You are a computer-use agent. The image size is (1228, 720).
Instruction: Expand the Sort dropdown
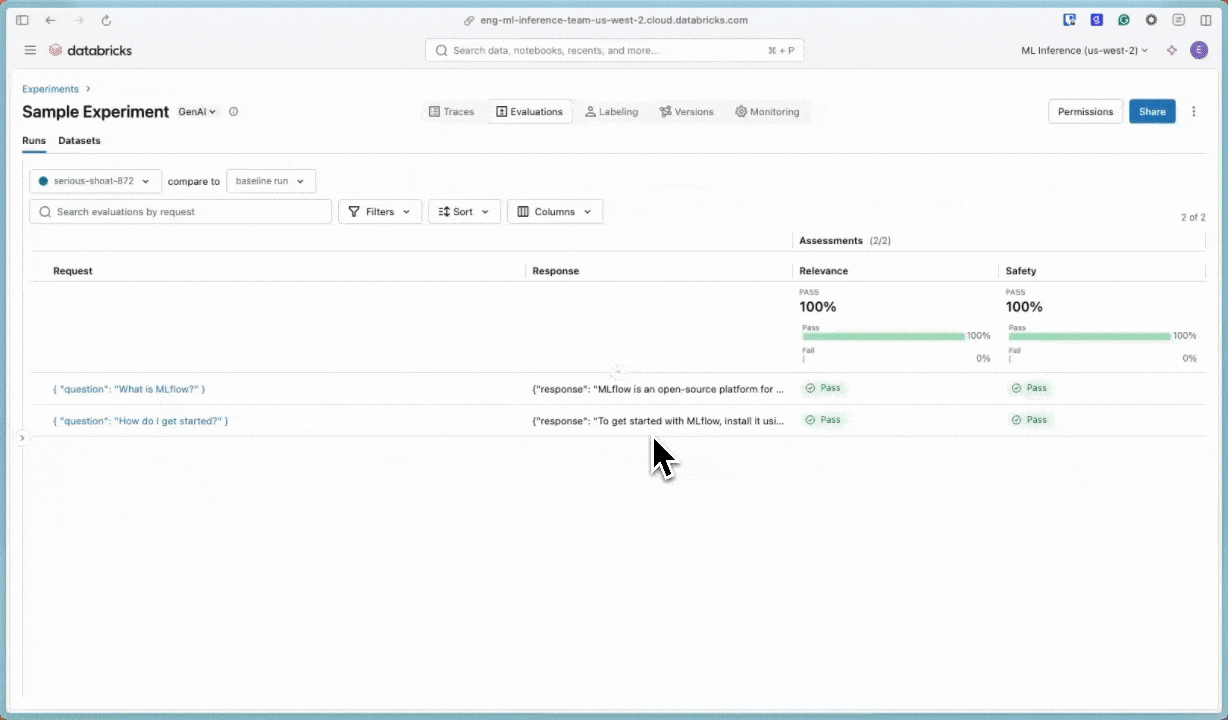[x=464, y=212]
